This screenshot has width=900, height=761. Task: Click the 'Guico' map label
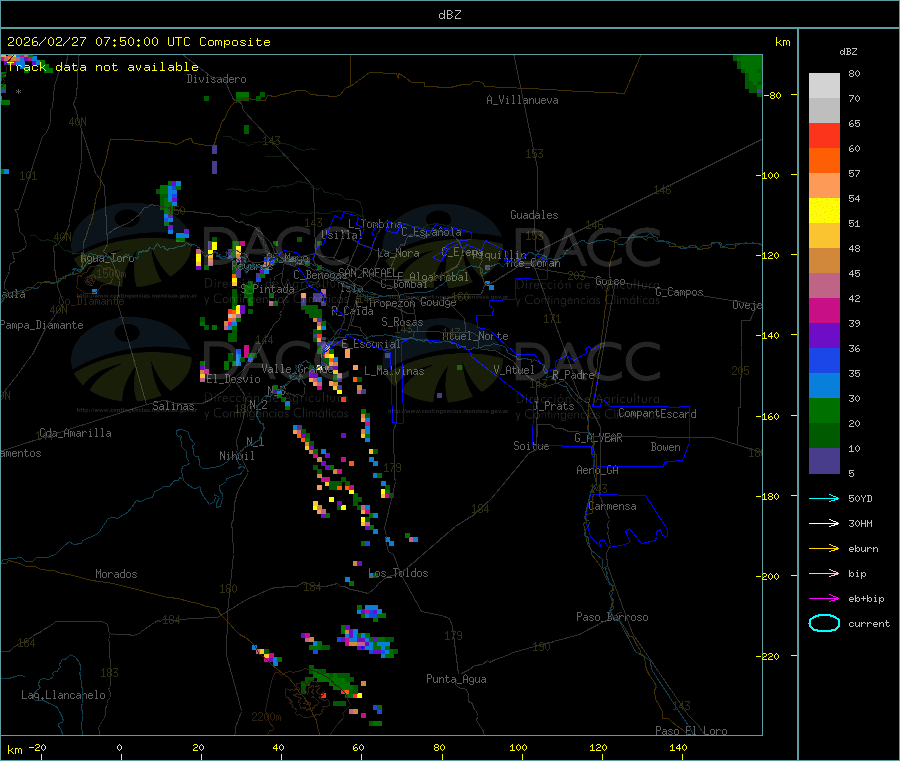[x=610, y=281]
